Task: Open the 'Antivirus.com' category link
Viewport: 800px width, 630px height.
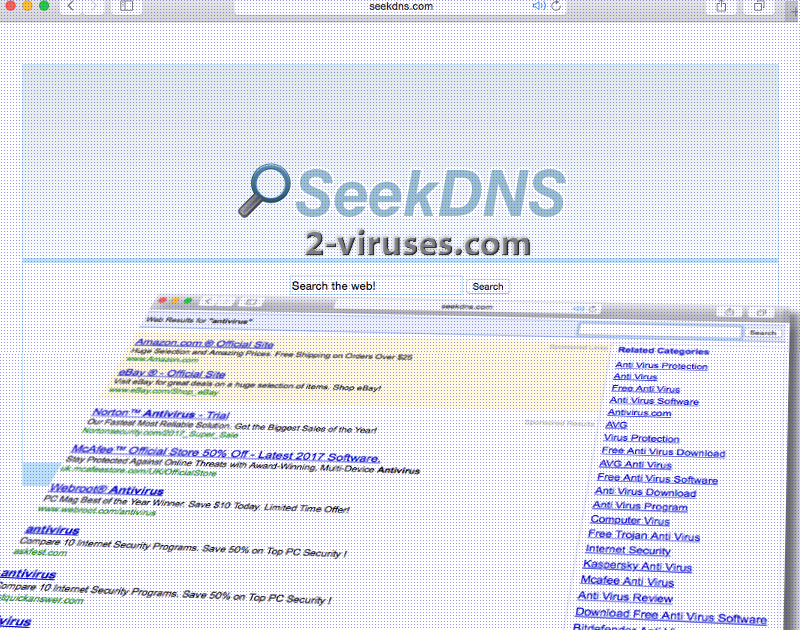Action: pos(639,413)
